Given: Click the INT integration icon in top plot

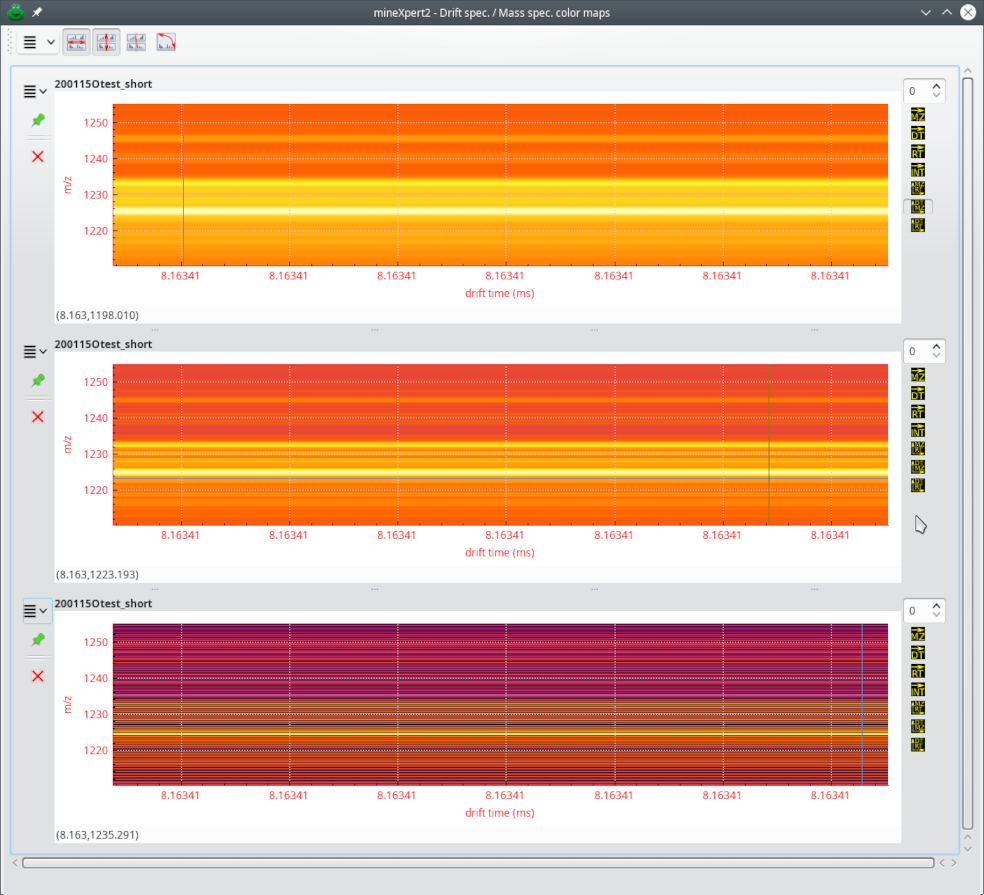Looking at the screenshot, I should [918, 170].
